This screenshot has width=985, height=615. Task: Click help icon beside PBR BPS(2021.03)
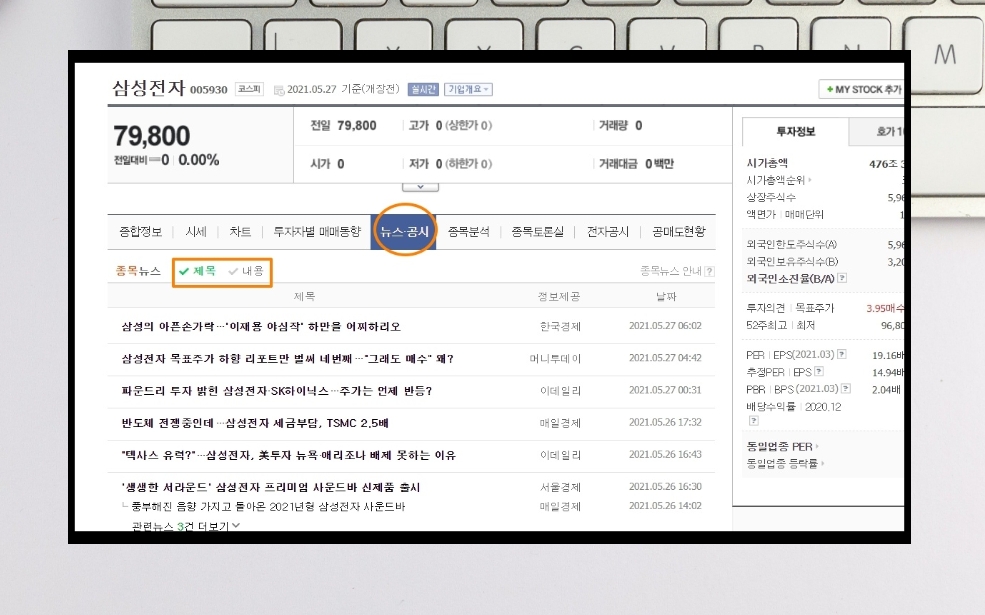(x=846, y=389)
